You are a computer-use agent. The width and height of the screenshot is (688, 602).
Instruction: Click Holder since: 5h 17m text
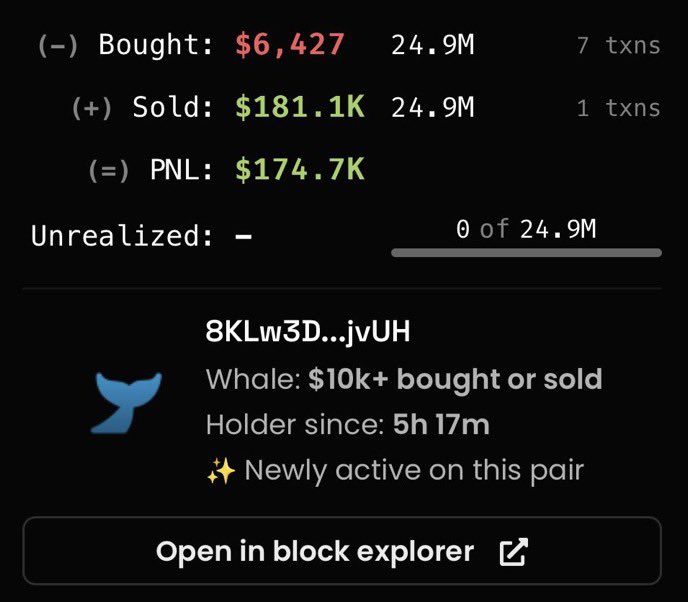[347, 424]
